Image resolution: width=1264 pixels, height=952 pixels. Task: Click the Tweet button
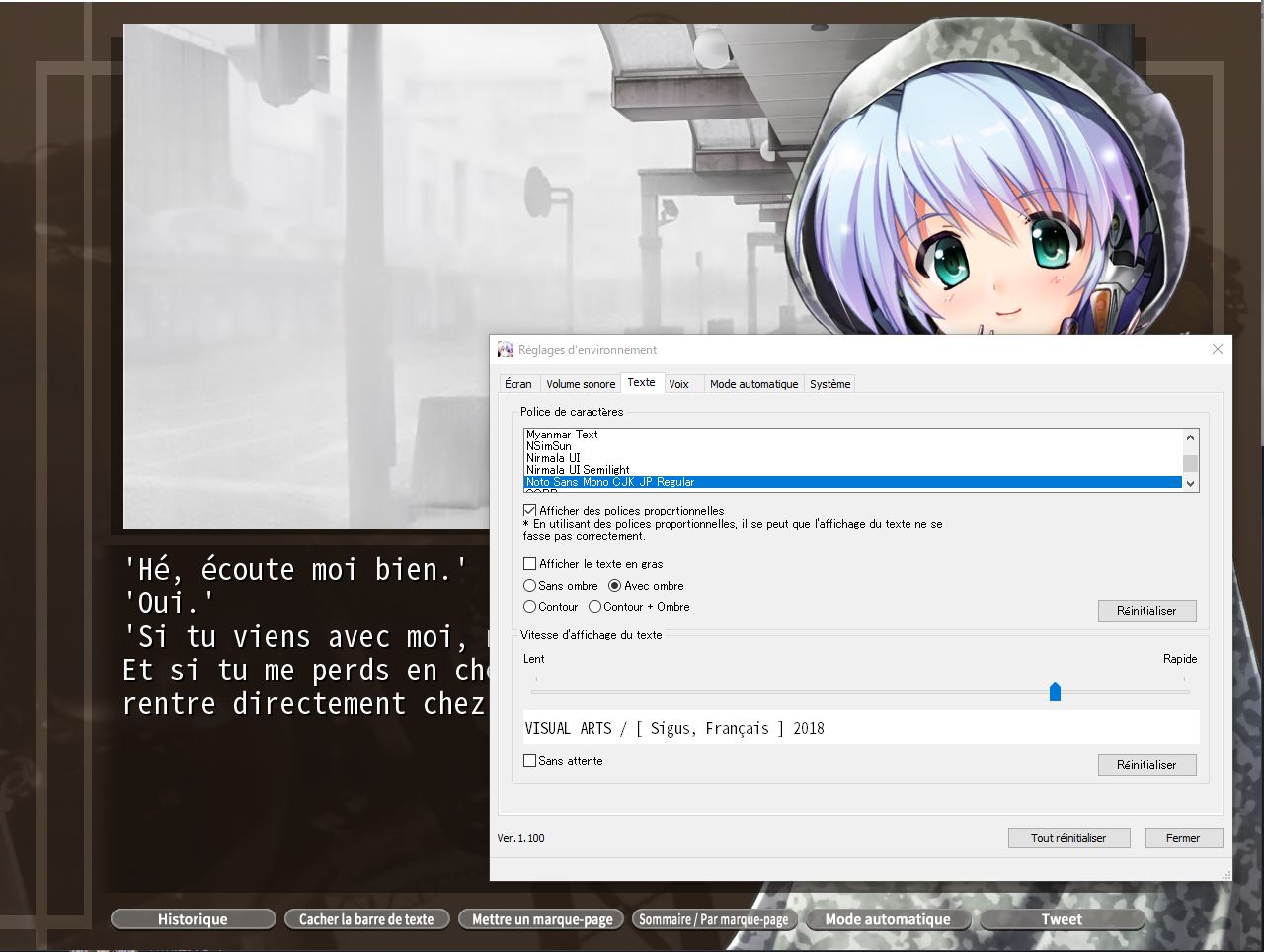[1062, 919]
